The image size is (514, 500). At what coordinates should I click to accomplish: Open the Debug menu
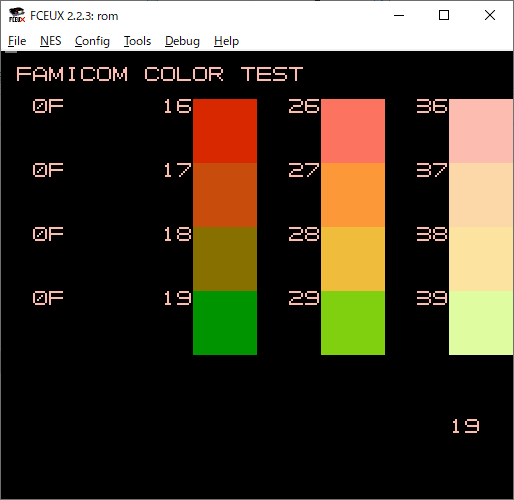tap(182, 41)
